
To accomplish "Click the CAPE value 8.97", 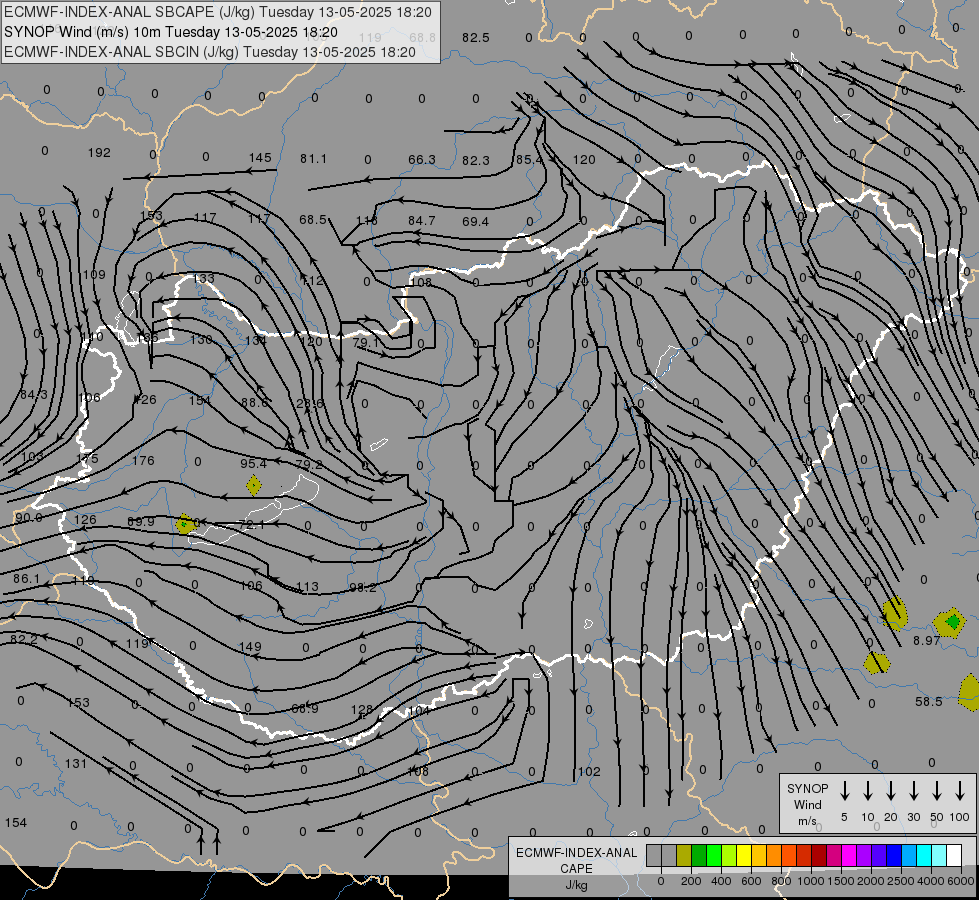I will [927, 641].
